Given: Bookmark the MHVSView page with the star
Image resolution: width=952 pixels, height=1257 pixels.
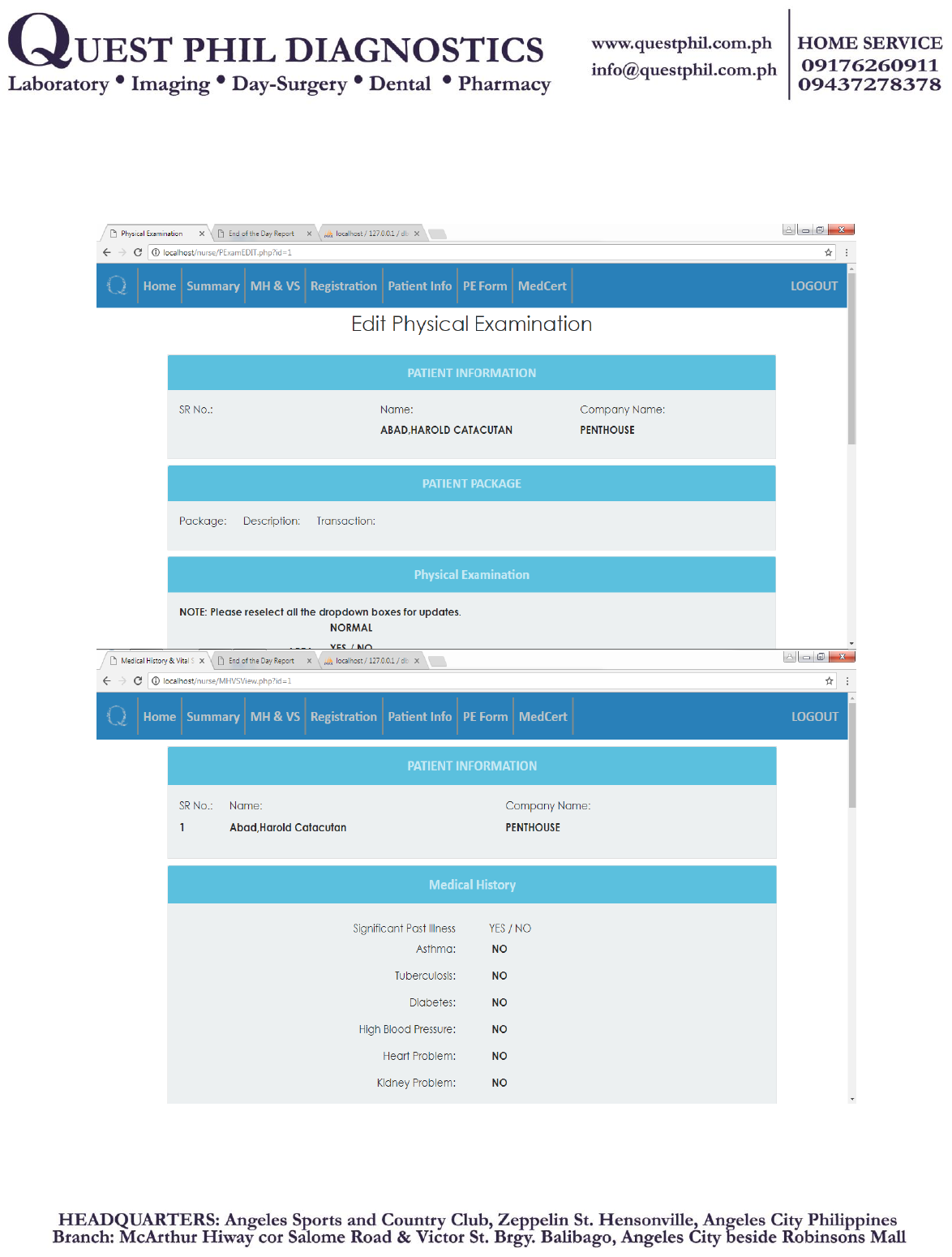Looking at the screenshot, I should [x=829, y=680].
